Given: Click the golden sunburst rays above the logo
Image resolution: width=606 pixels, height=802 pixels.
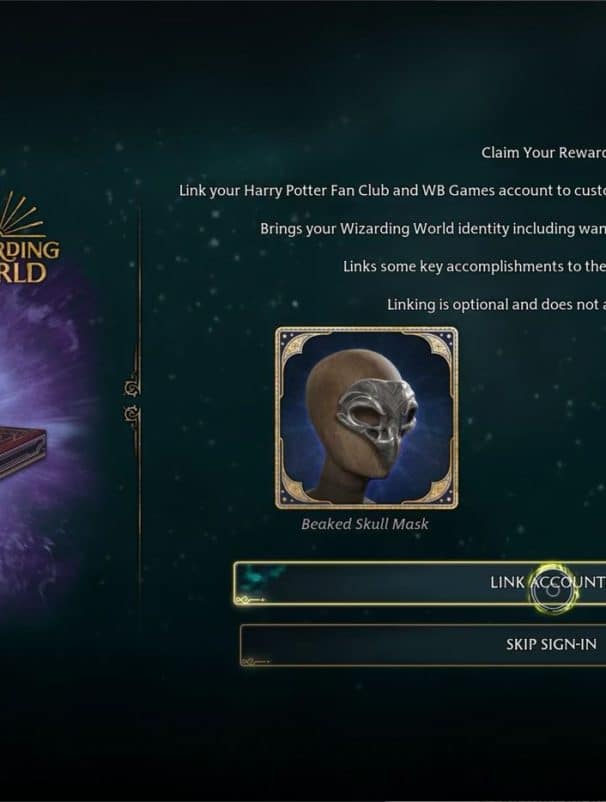Looking at the screenshot, I should pyautogui.click(x=20, y=215).
